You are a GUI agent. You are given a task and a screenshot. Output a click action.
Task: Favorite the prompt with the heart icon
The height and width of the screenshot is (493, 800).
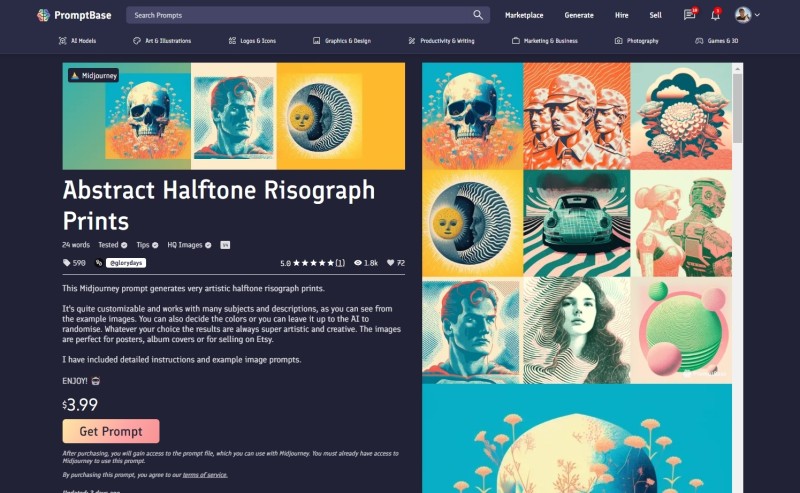(390, 263)
